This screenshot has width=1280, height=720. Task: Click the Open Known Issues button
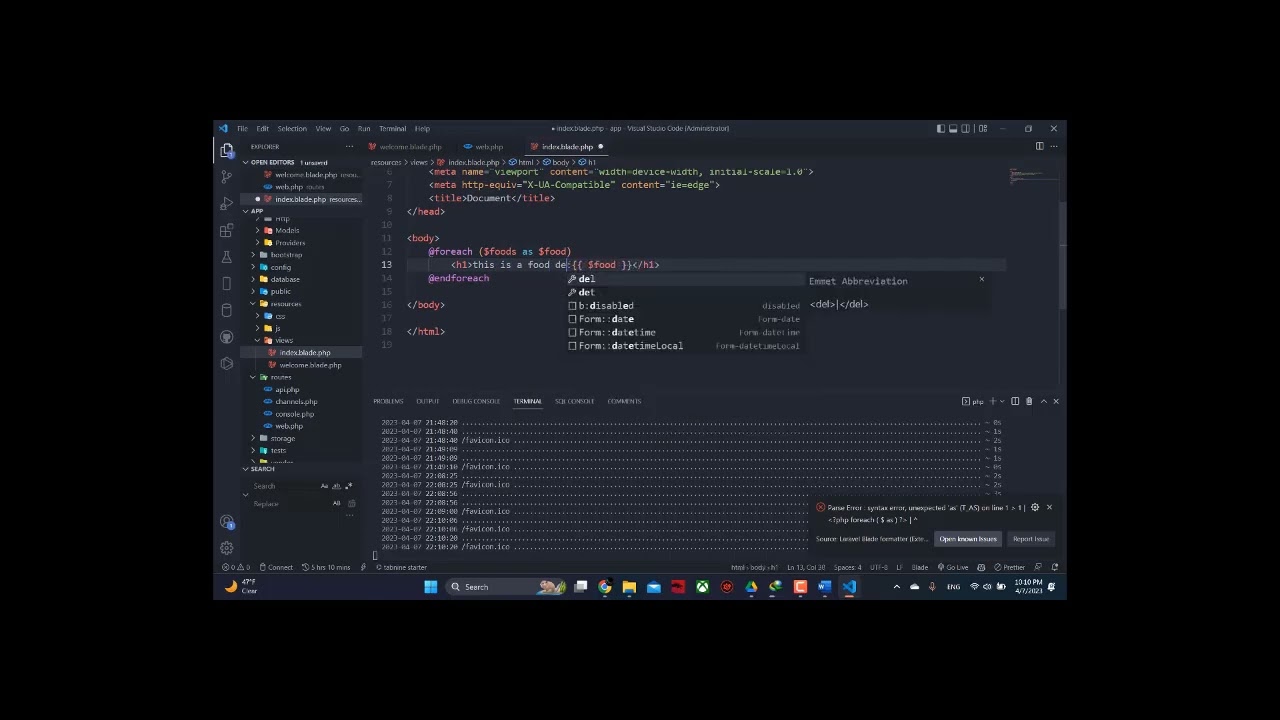point(968,539)
